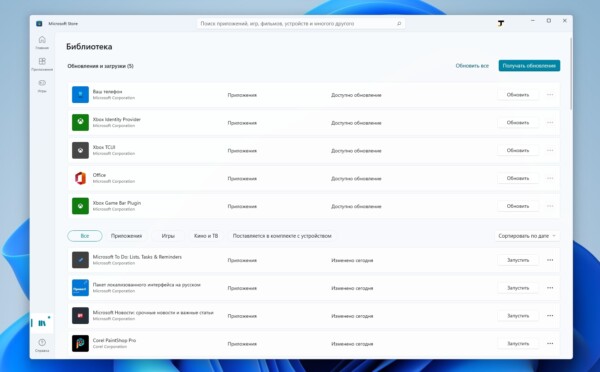The height and width of the screenshot is (372, 600).
Task: Update Xbox Identity Provider with Обновить
Action: pos(518,122)
